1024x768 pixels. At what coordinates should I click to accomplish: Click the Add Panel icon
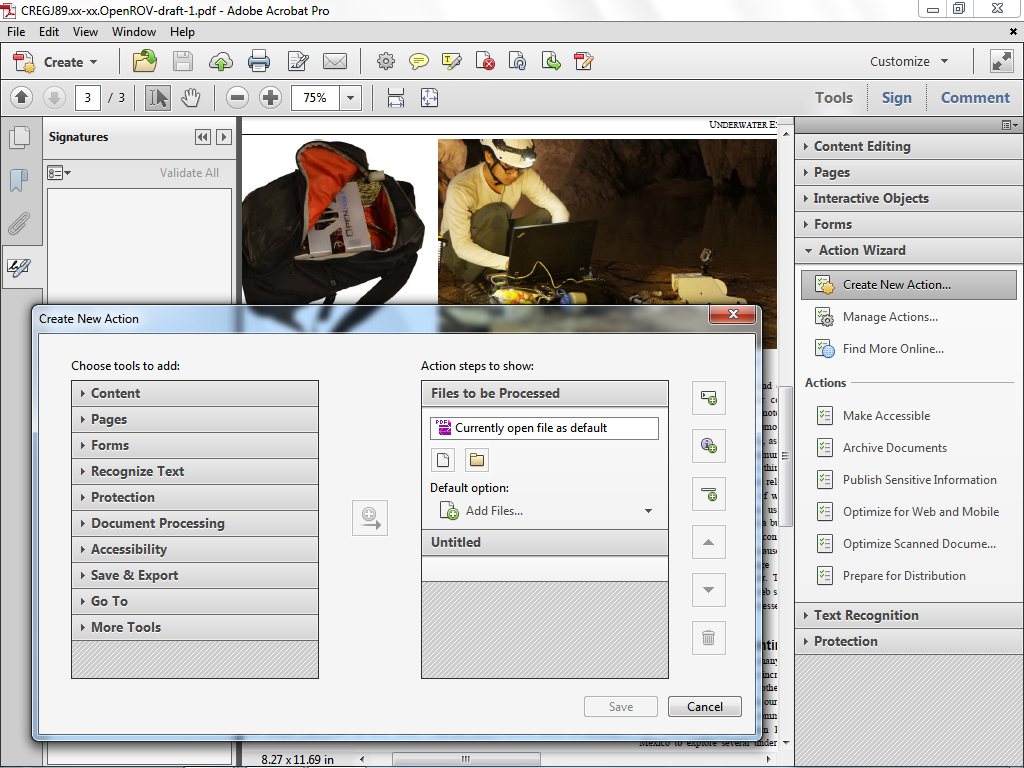pyautogui.click(x=709, y=398)
